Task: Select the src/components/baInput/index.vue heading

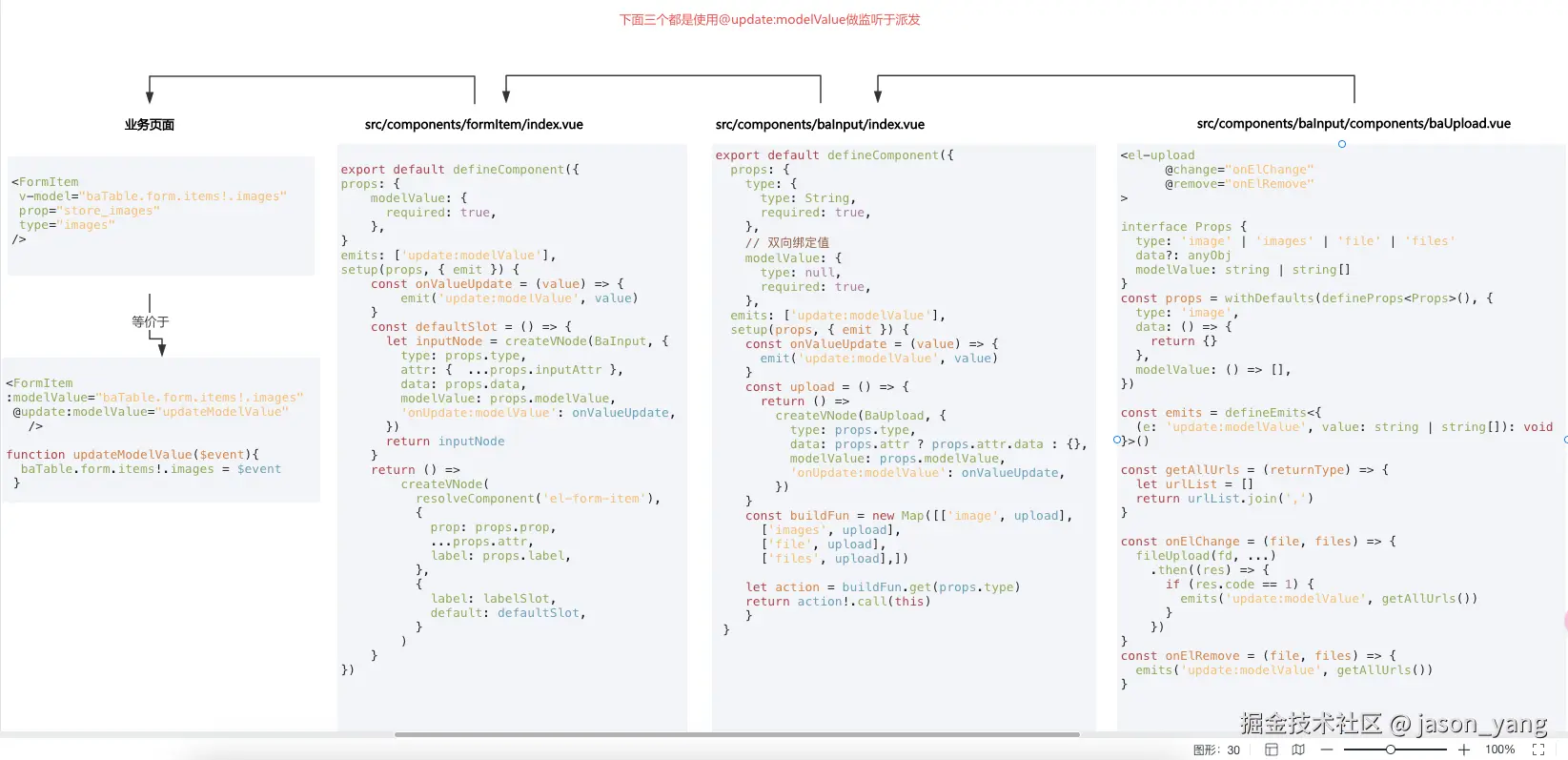Action: coord(820,124)
